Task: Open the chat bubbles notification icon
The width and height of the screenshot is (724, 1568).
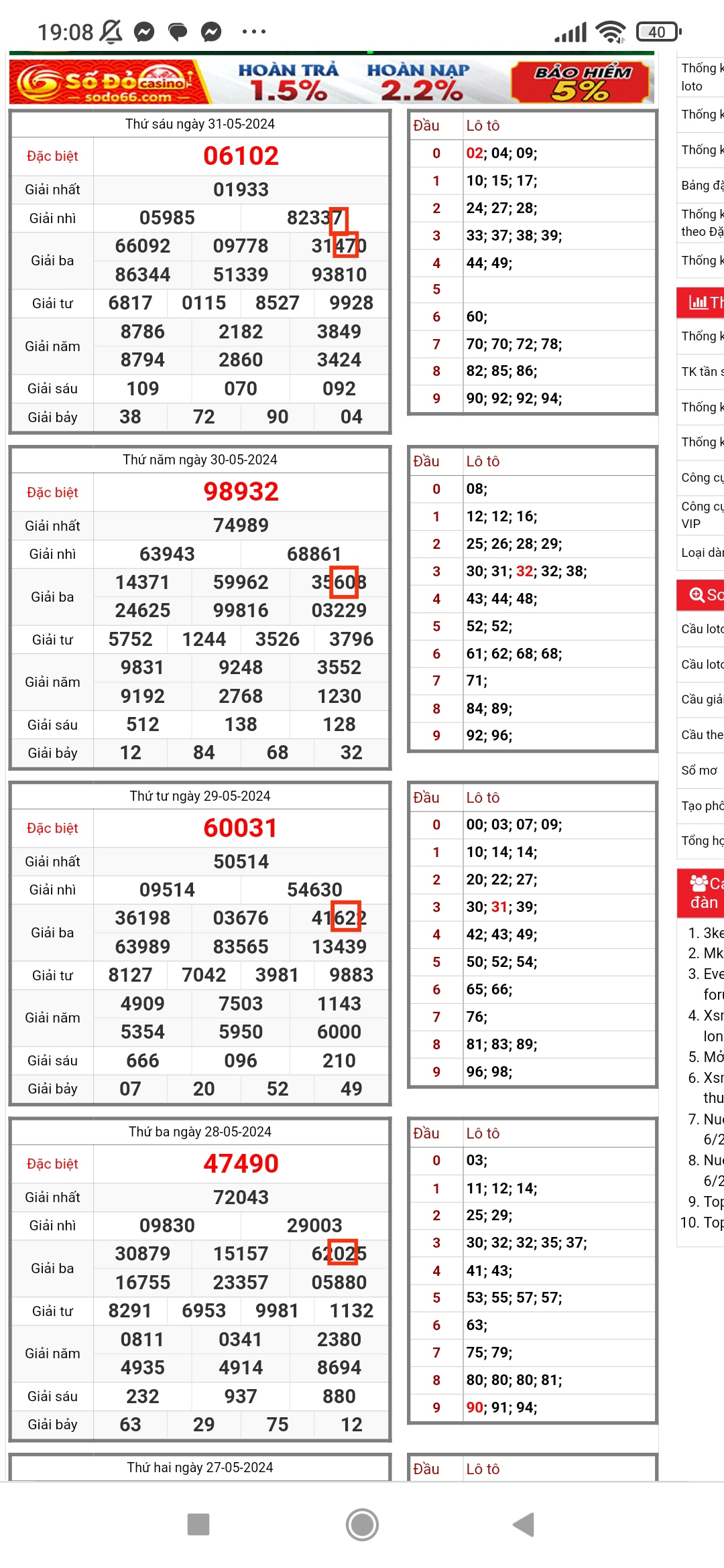Action: point(178,31)
